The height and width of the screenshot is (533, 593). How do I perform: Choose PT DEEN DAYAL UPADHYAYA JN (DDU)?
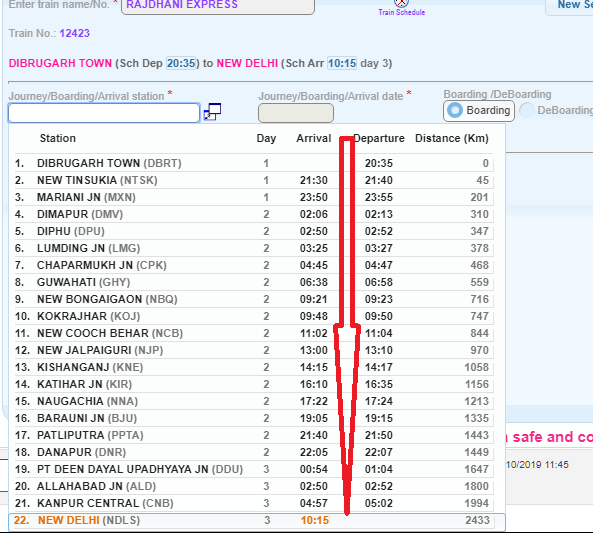coord(254,469)
